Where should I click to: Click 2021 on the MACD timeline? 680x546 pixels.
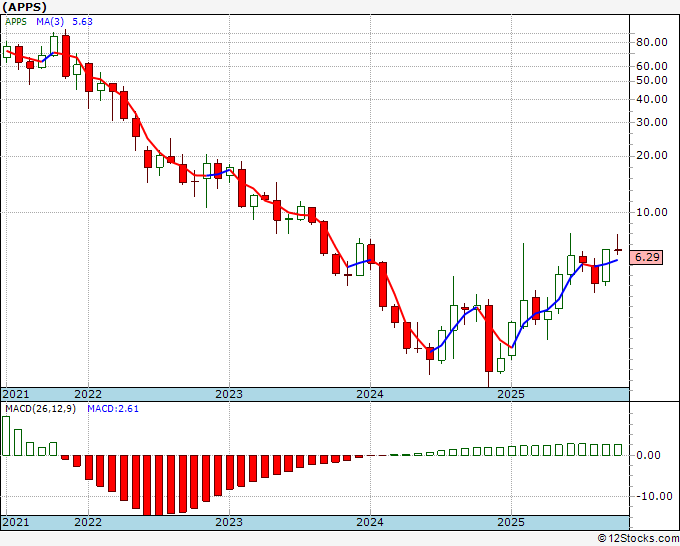(16, 522)
